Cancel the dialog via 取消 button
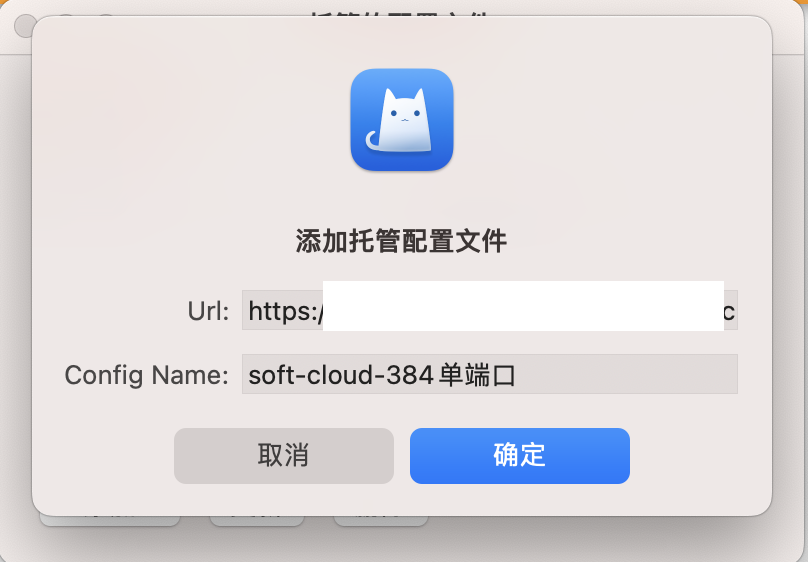Image resolution: width=808 pixels, height=562 pixels. 284,455
